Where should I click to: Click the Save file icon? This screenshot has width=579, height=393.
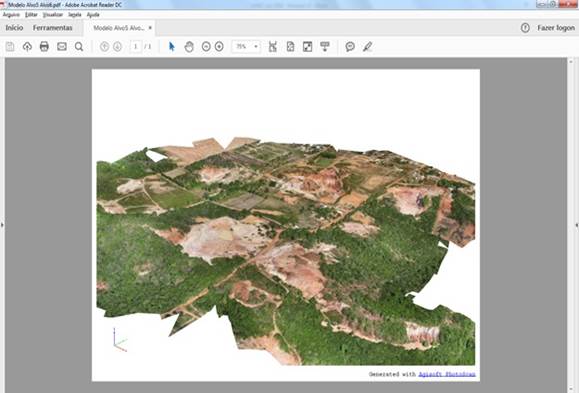(10, 47)
